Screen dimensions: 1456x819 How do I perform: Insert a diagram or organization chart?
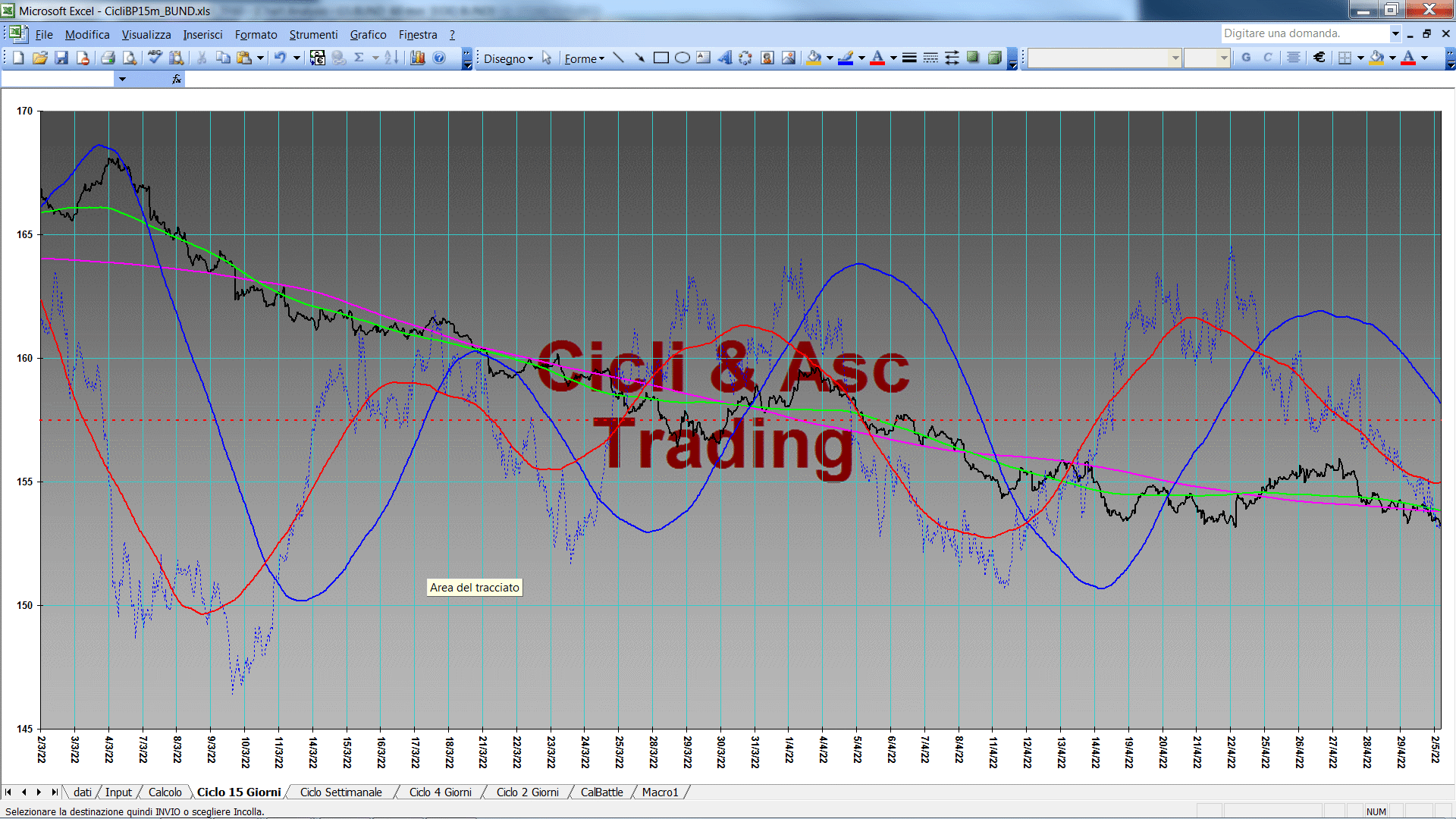click(x=745, y=58)
